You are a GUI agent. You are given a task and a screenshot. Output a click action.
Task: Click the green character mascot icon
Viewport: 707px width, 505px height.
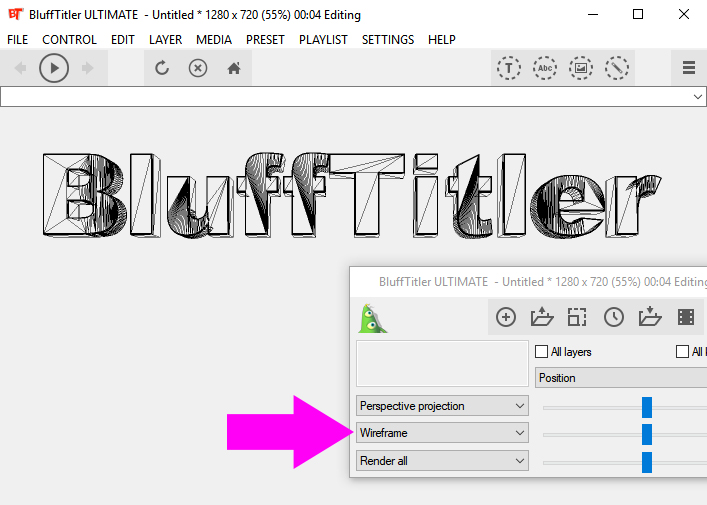(x=372, y=318)
